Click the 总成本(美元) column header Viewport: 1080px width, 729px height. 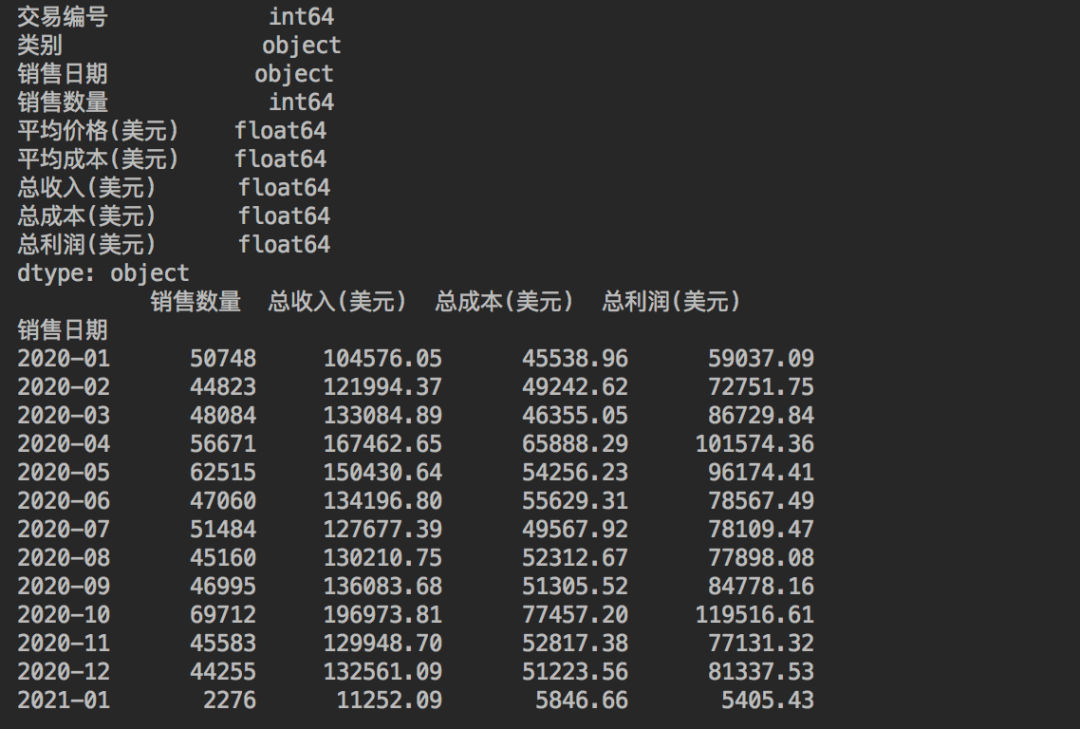(503, 301)
